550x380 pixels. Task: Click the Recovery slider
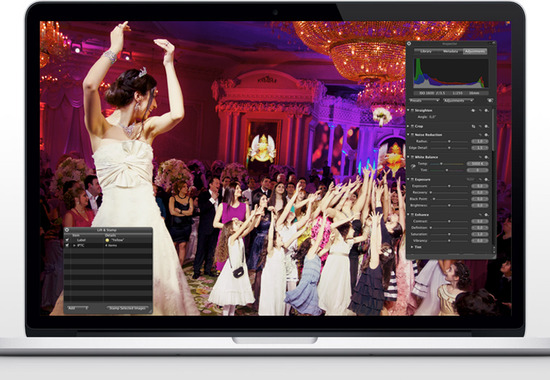point(450,193)
